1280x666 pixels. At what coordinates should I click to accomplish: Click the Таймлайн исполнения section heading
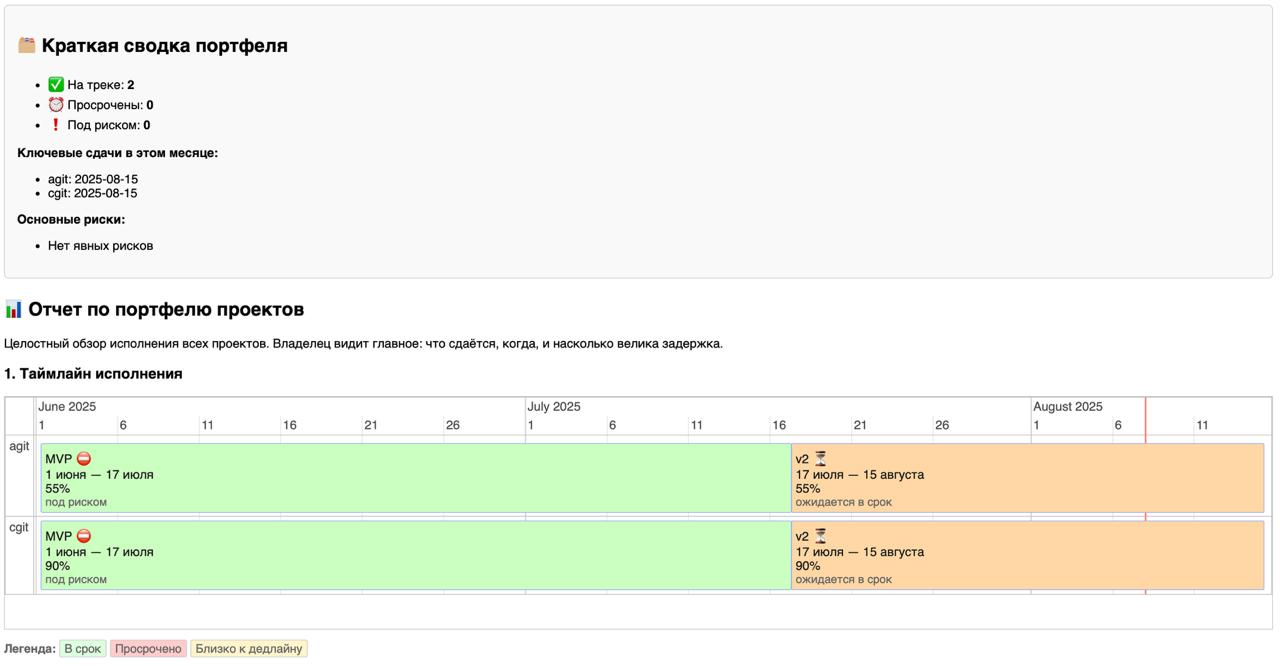click(93, 374)
